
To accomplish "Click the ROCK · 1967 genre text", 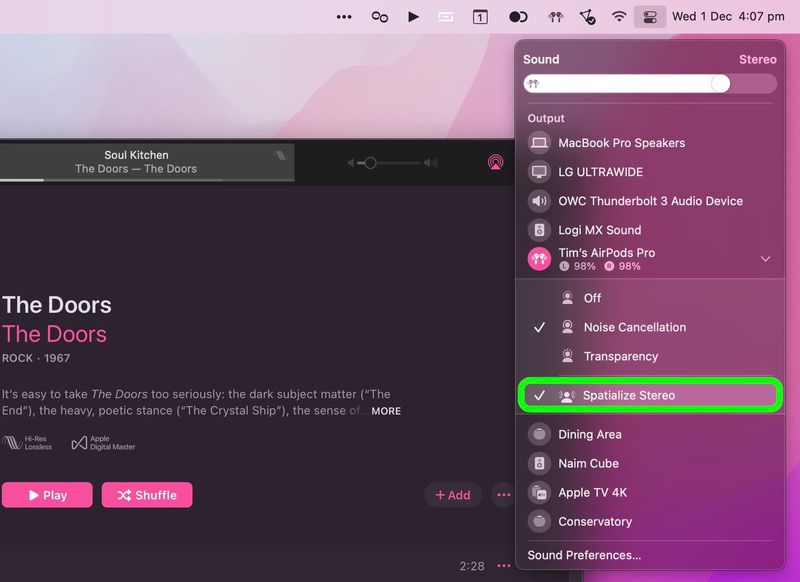I will coord(36,358).
